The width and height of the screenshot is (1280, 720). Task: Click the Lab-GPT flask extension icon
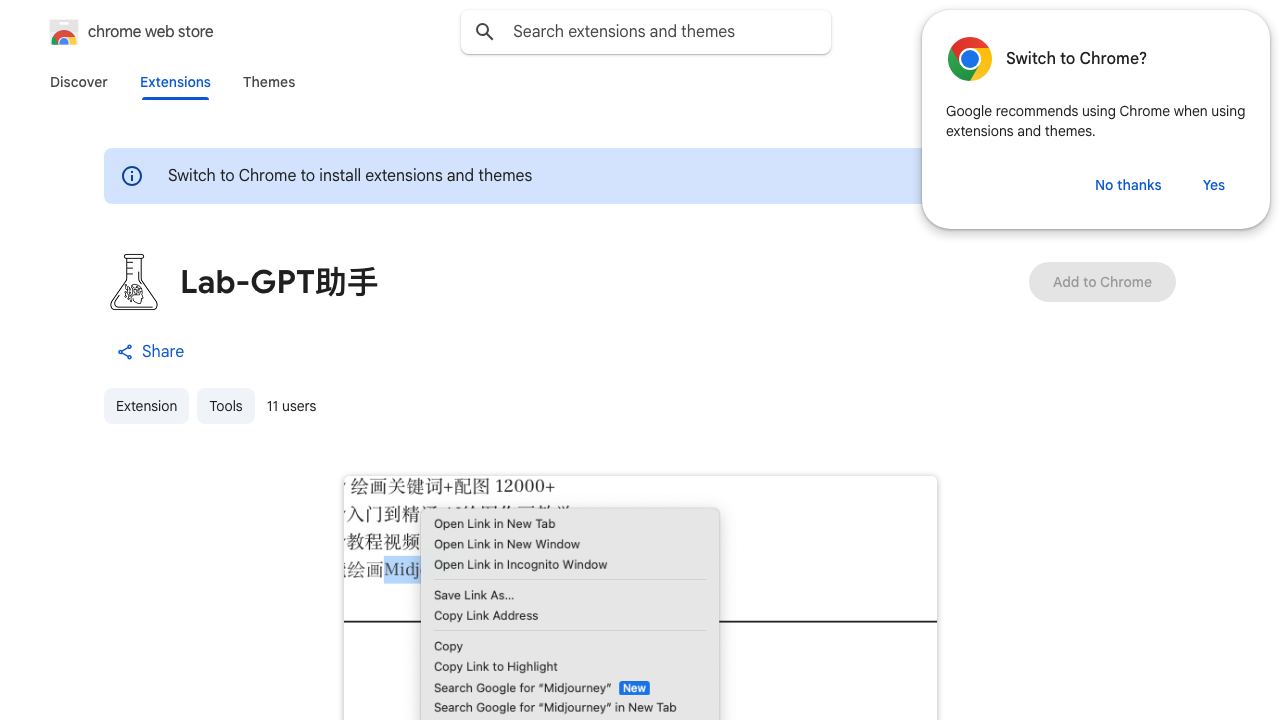(x=134, y=282)
